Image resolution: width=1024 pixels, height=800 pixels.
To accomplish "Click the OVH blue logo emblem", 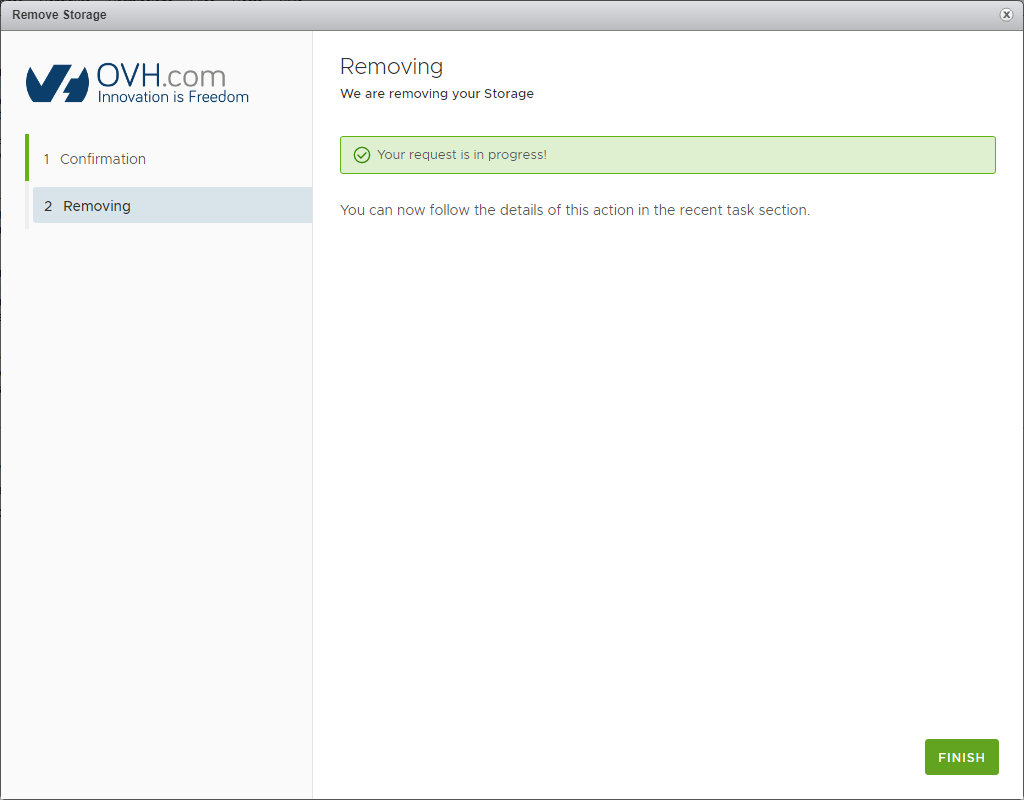I will pos(58,84).
